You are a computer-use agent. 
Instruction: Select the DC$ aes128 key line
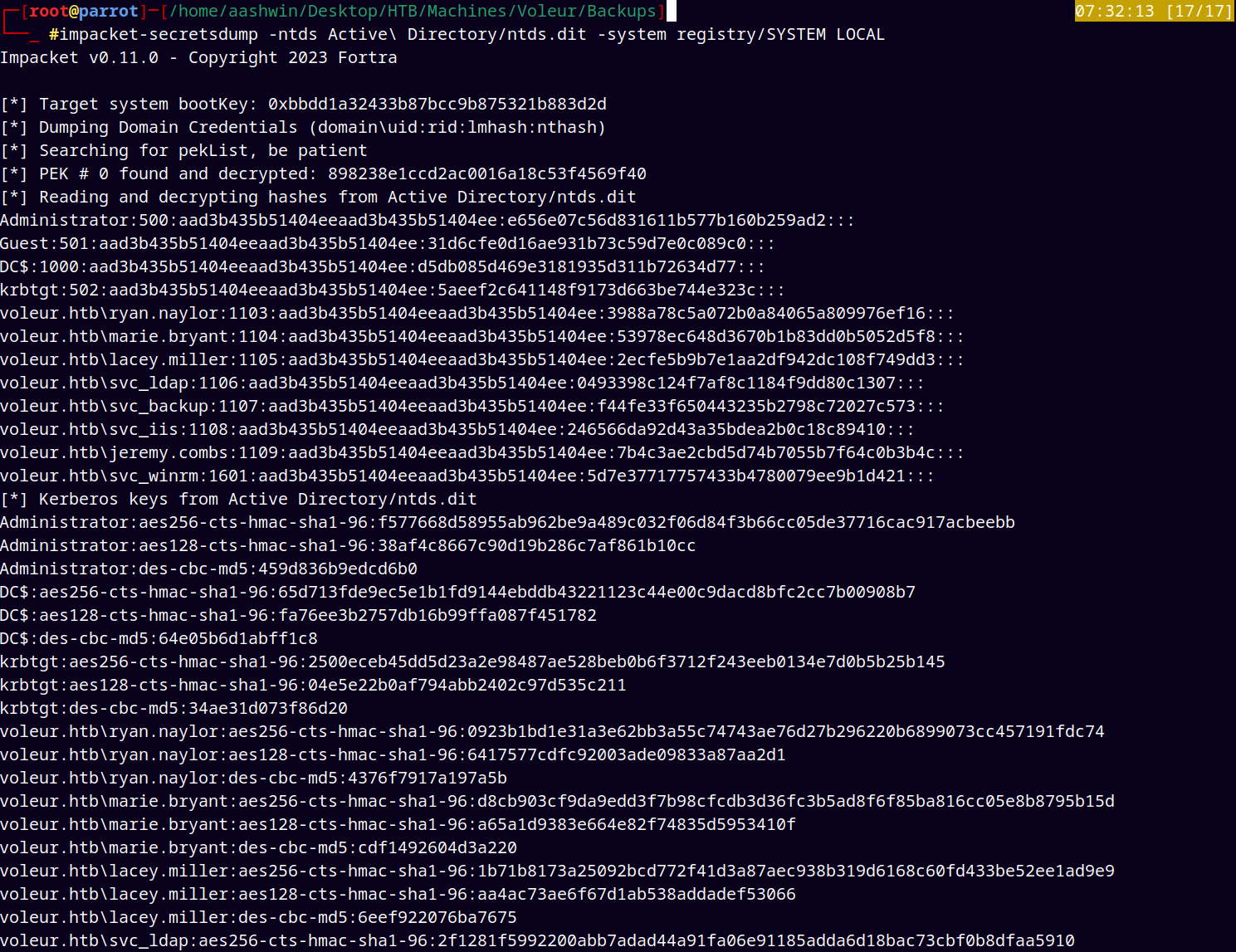(x=298, y=615)
